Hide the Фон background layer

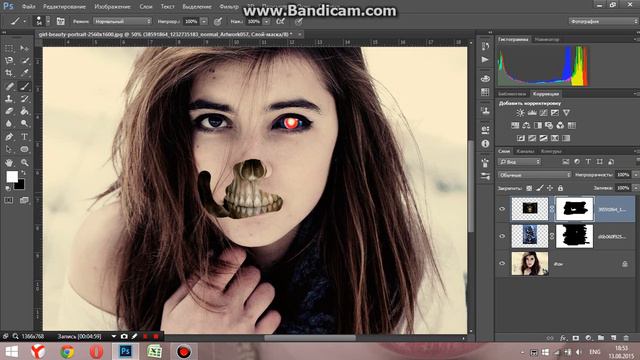(x=502, y=263)
